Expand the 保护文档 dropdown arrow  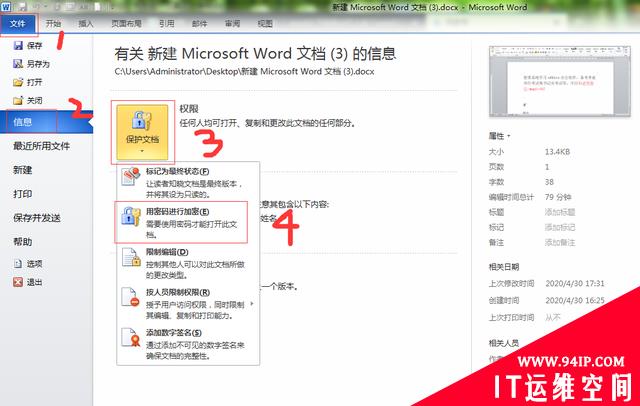click(142, 151)
